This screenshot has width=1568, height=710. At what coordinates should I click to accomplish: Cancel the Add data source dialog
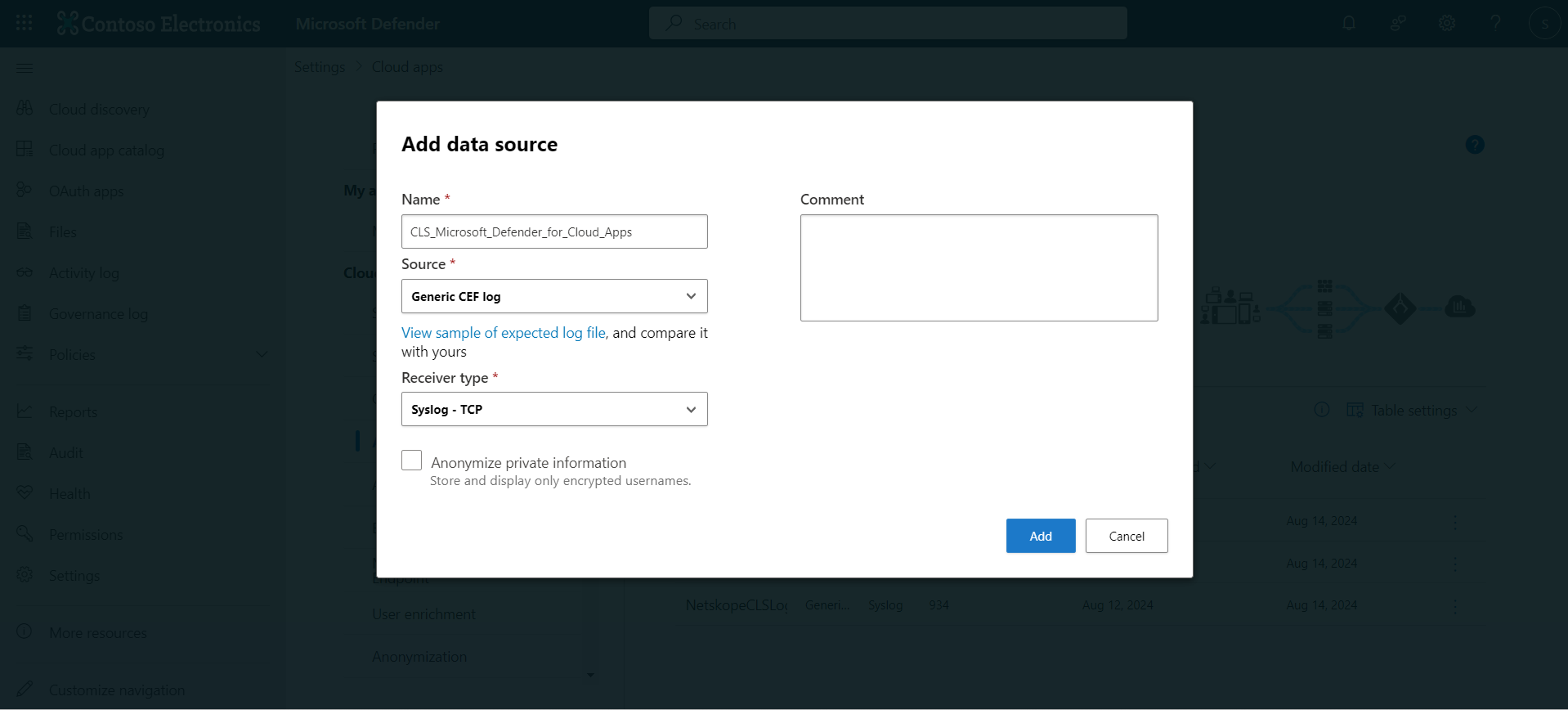(1127, 536)
